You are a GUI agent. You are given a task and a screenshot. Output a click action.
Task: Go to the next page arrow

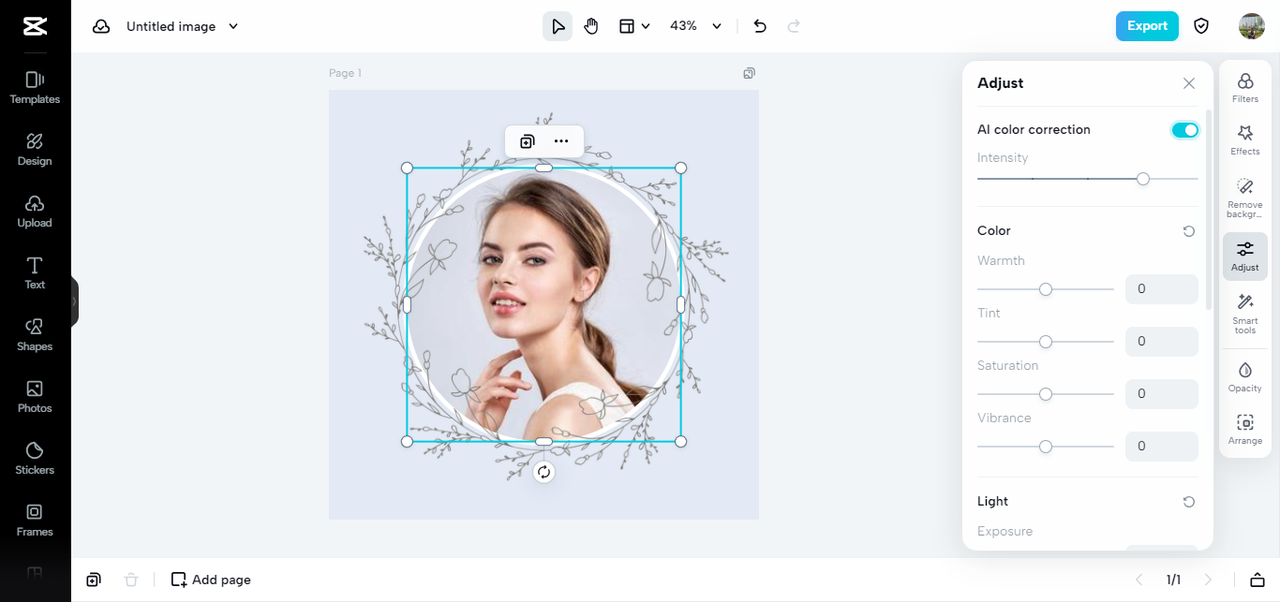[x=1208, y=580]
